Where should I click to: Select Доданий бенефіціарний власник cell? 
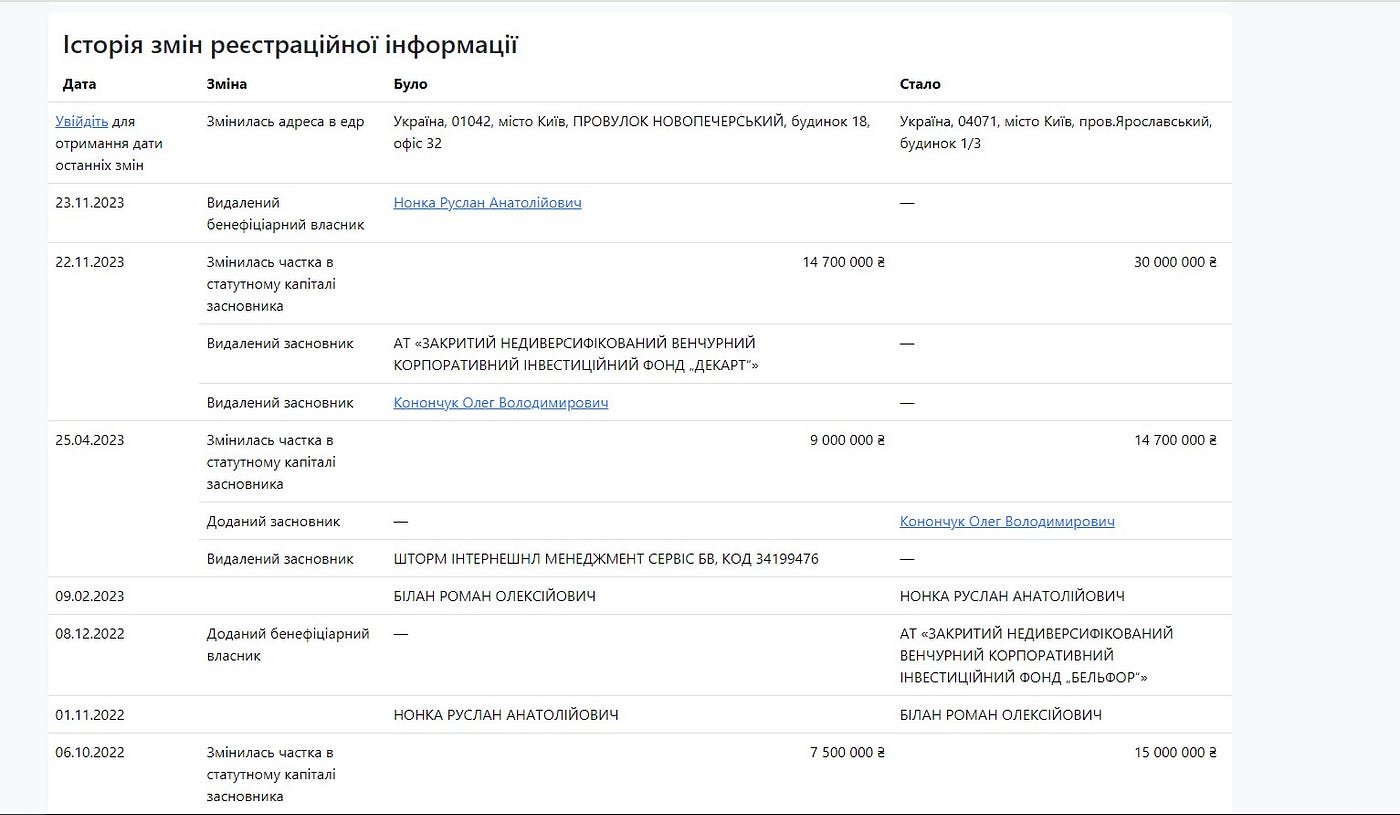tap(288, 644)
